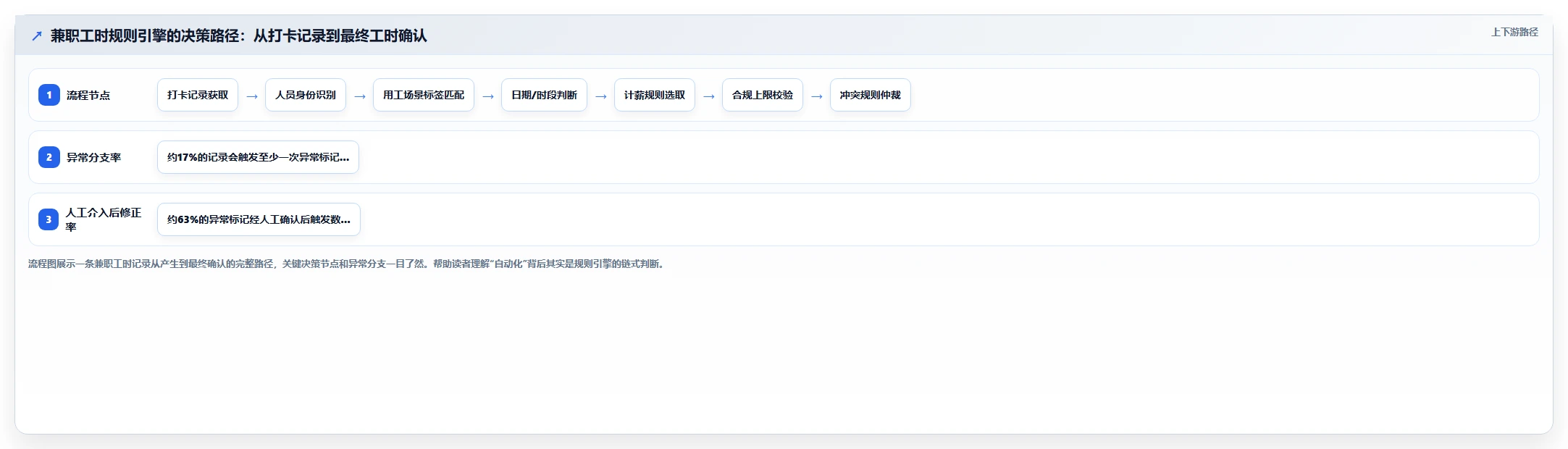Click arrow between 合规上限校验 and 冲突规则仲裁
1568x449 pixels.
(x=817, y=96)
